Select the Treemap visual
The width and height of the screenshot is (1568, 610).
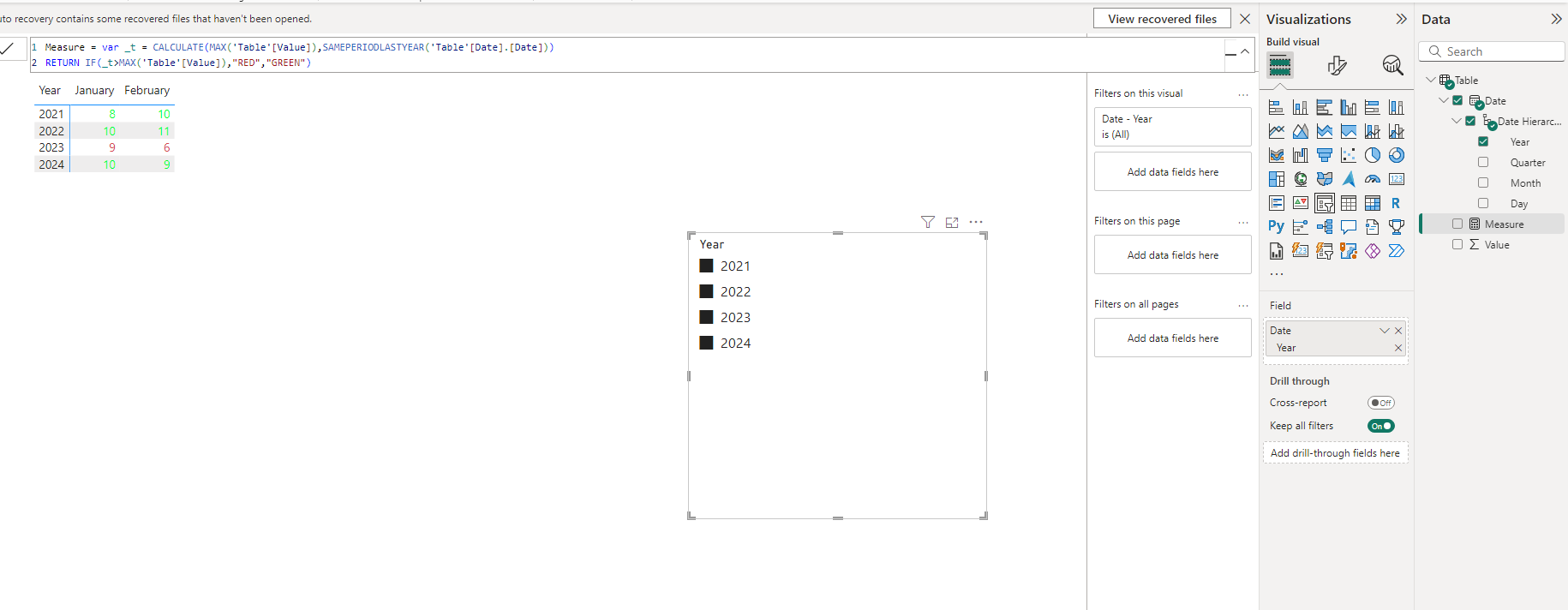(x=1276, y=179)
